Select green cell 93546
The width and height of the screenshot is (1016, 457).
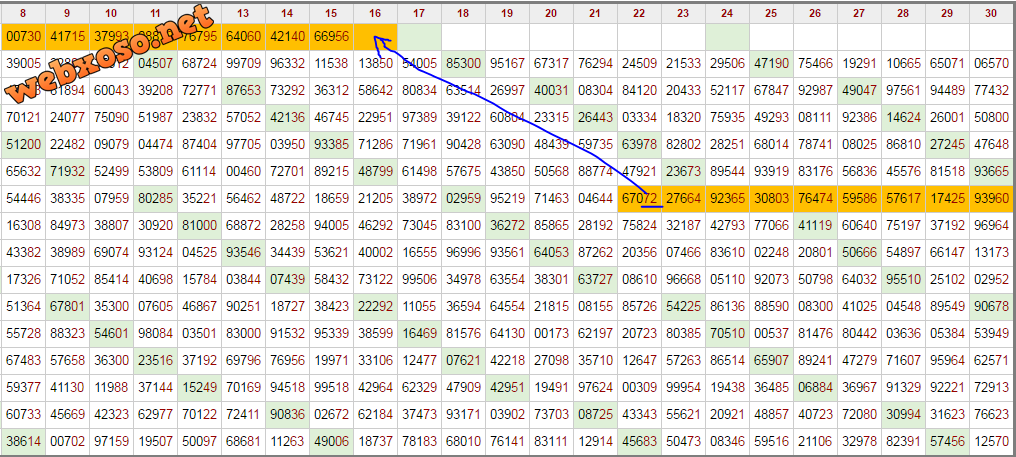point(244,254)
